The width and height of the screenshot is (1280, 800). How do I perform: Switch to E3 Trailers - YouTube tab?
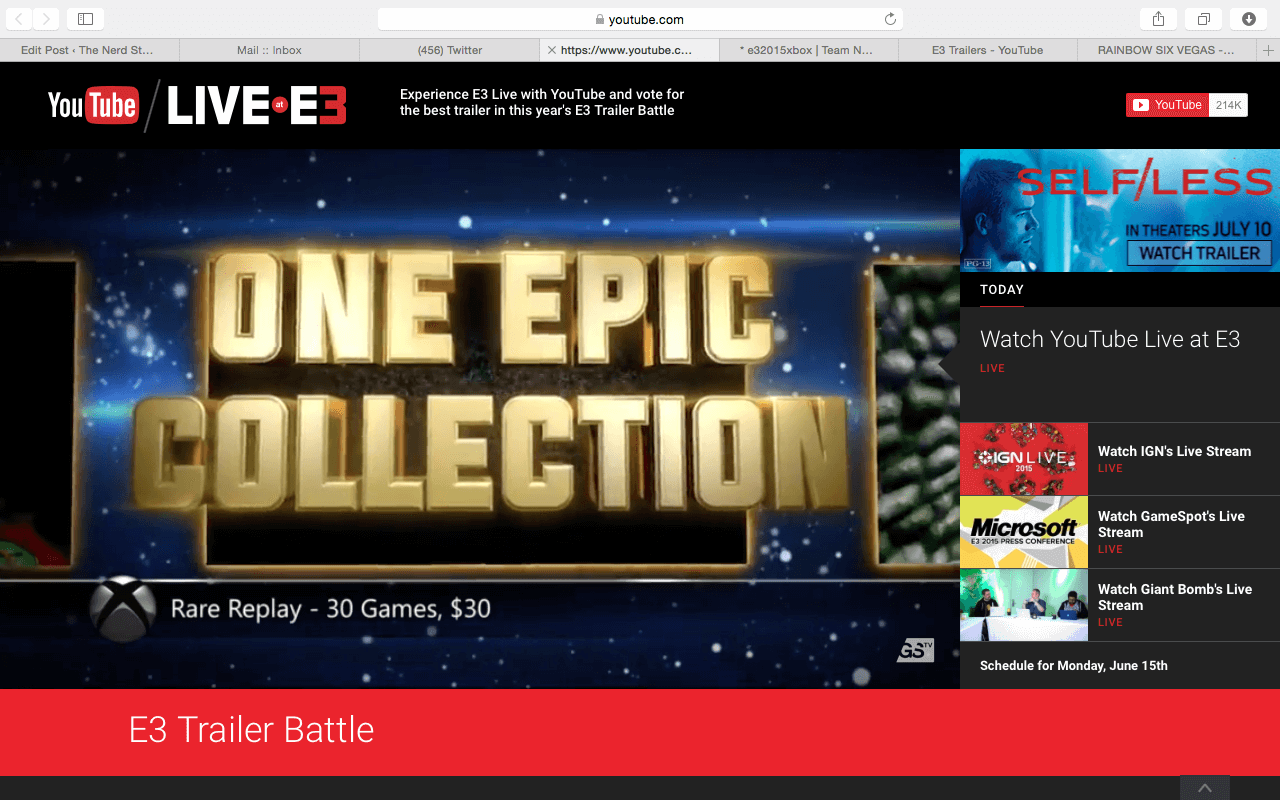tap(988, 50)
